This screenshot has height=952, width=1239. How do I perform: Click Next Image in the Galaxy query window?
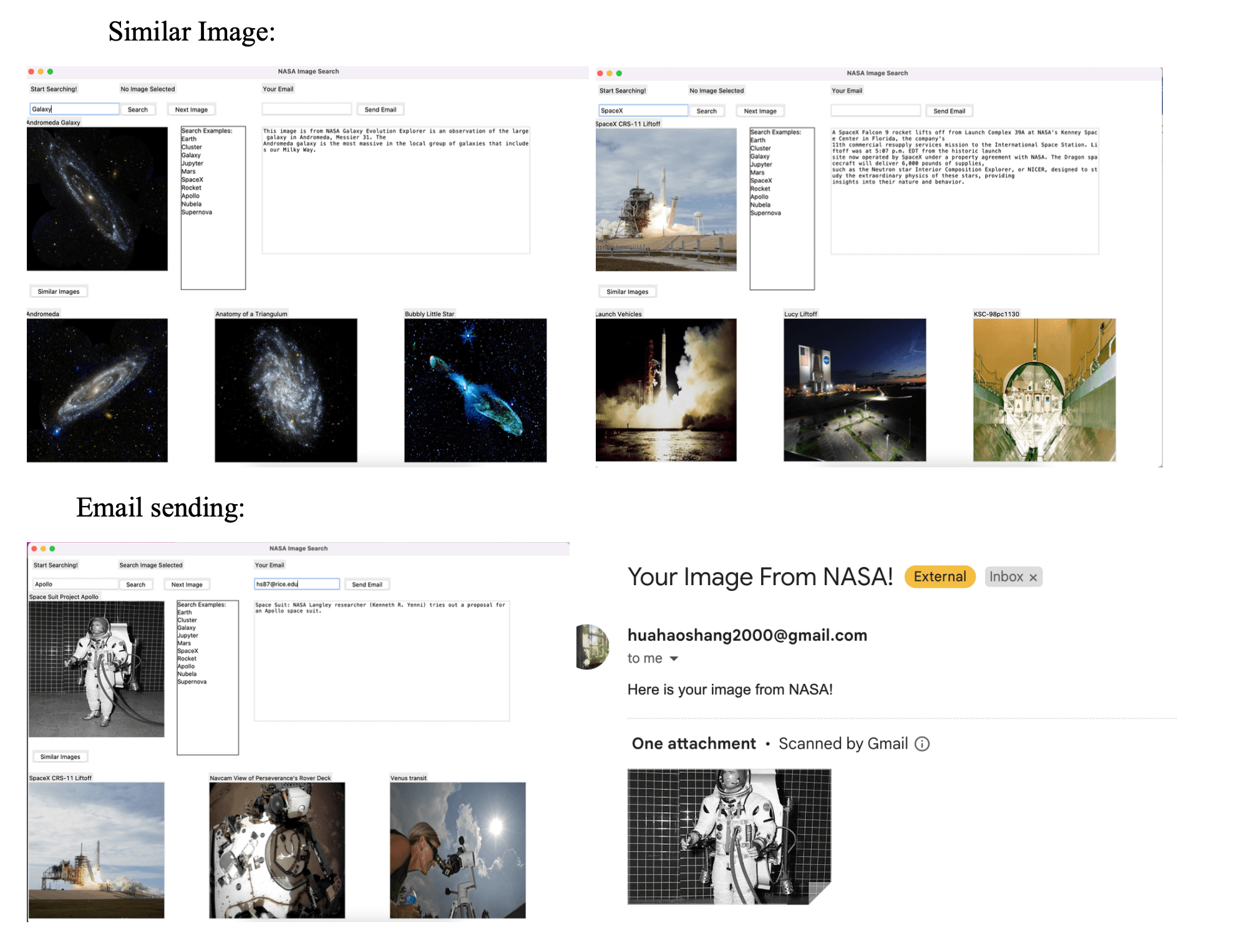(x=192, y=109)
